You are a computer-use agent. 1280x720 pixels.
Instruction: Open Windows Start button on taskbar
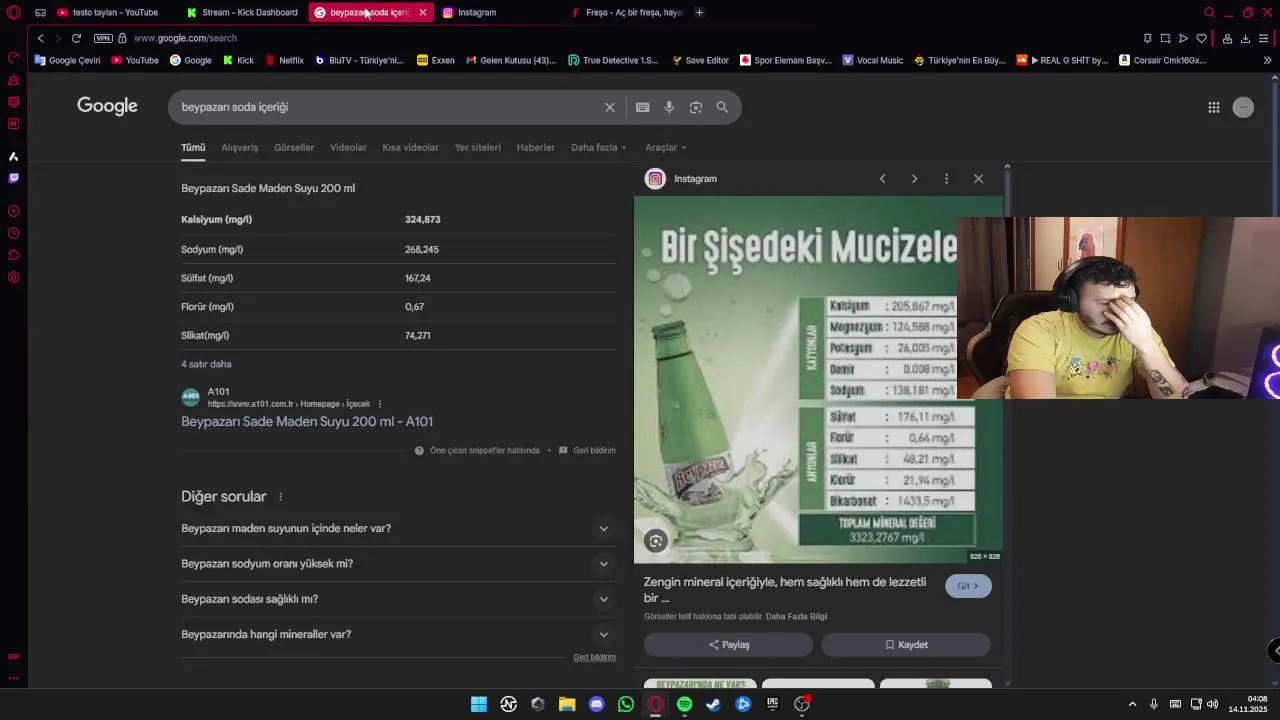tap(479, 704)
